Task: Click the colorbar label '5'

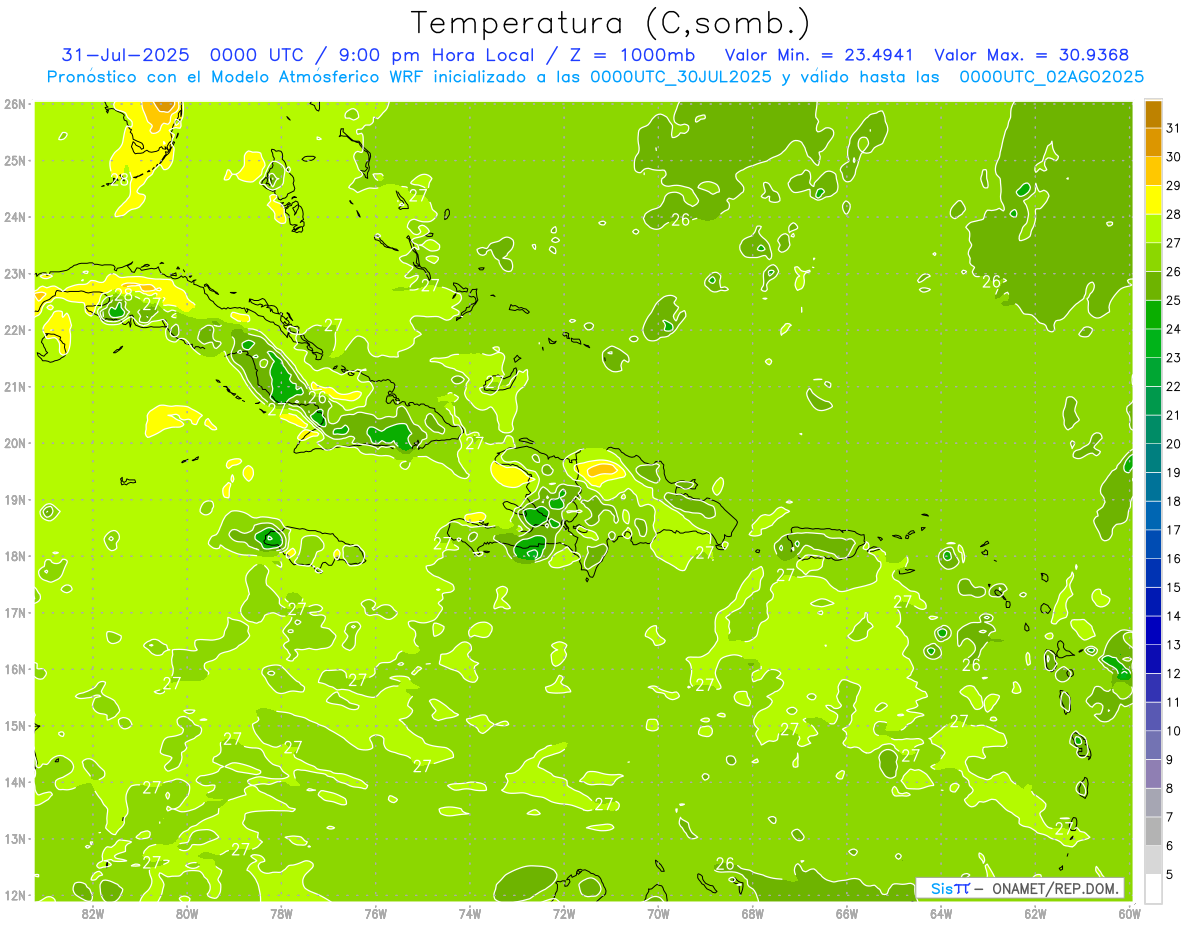Action: coord(1170,876)
